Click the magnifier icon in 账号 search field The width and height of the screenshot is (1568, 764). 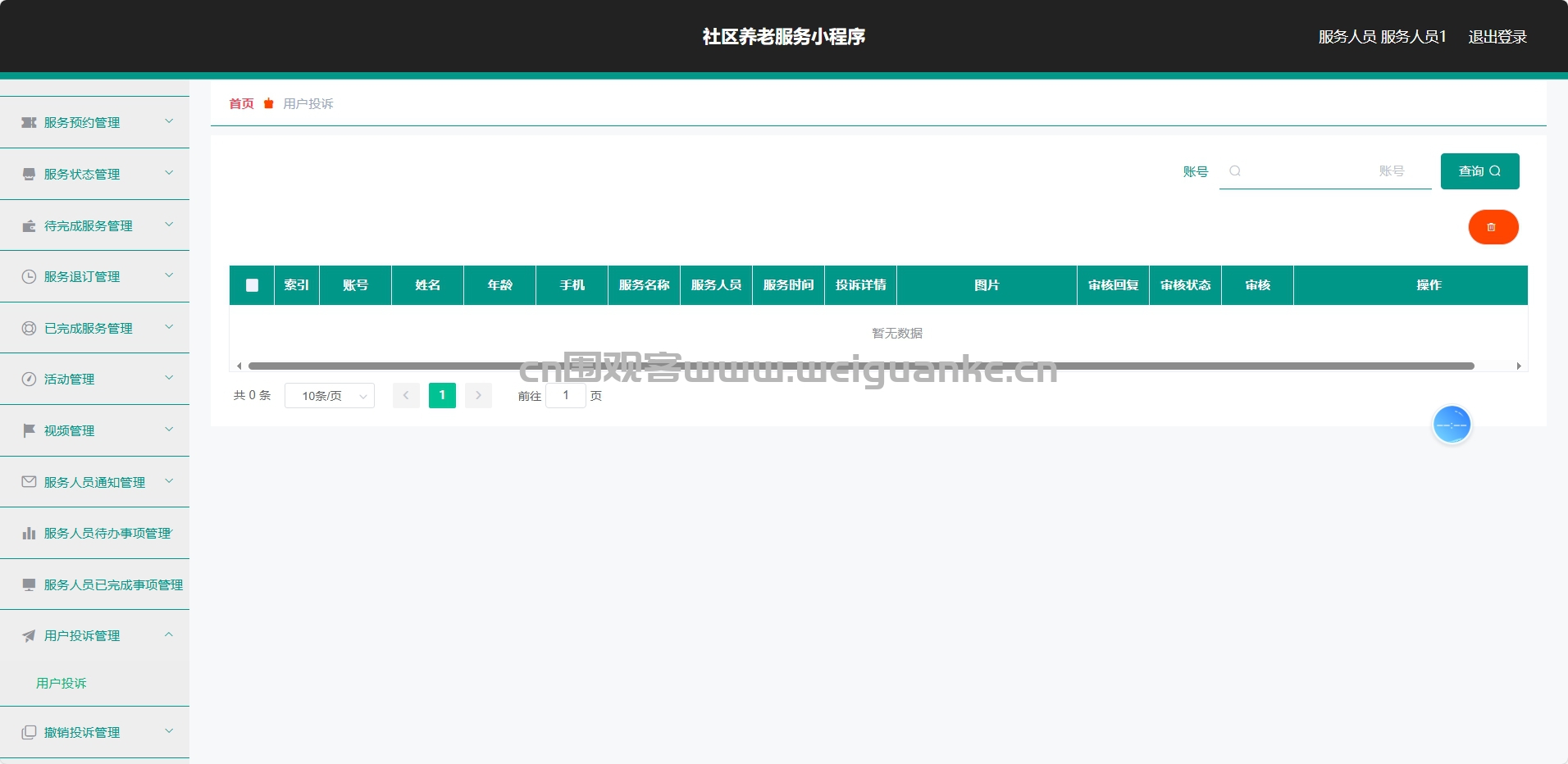pos(1235,171)
